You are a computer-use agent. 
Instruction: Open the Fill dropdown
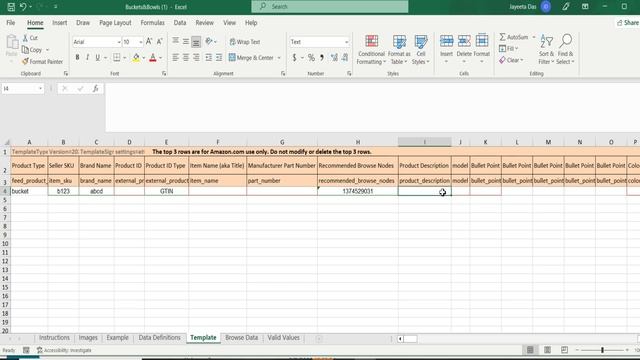(x=509, y=49)
